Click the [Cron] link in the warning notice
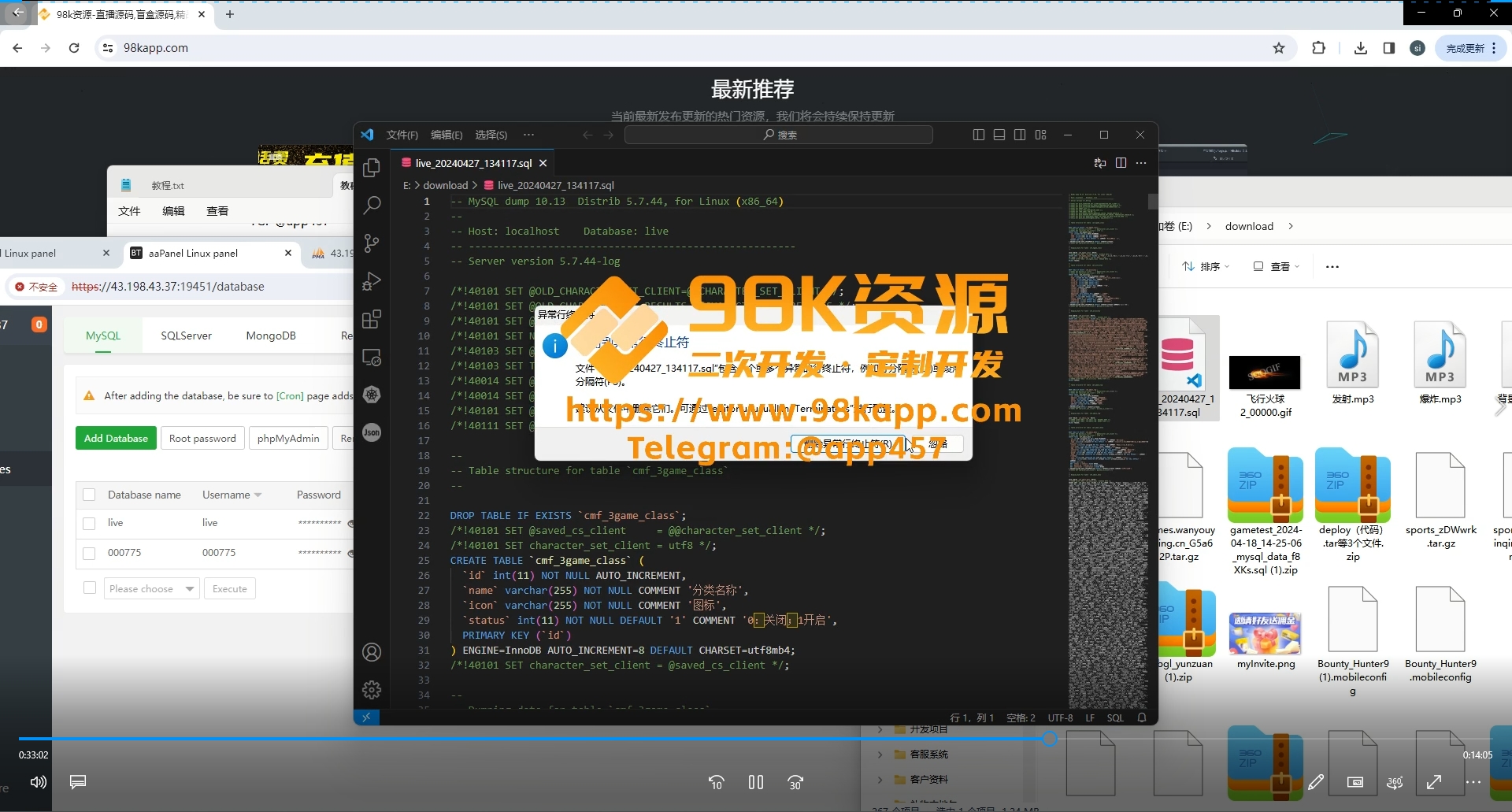1512x812 pixels. pyautogui.click(x=290, y=396)
